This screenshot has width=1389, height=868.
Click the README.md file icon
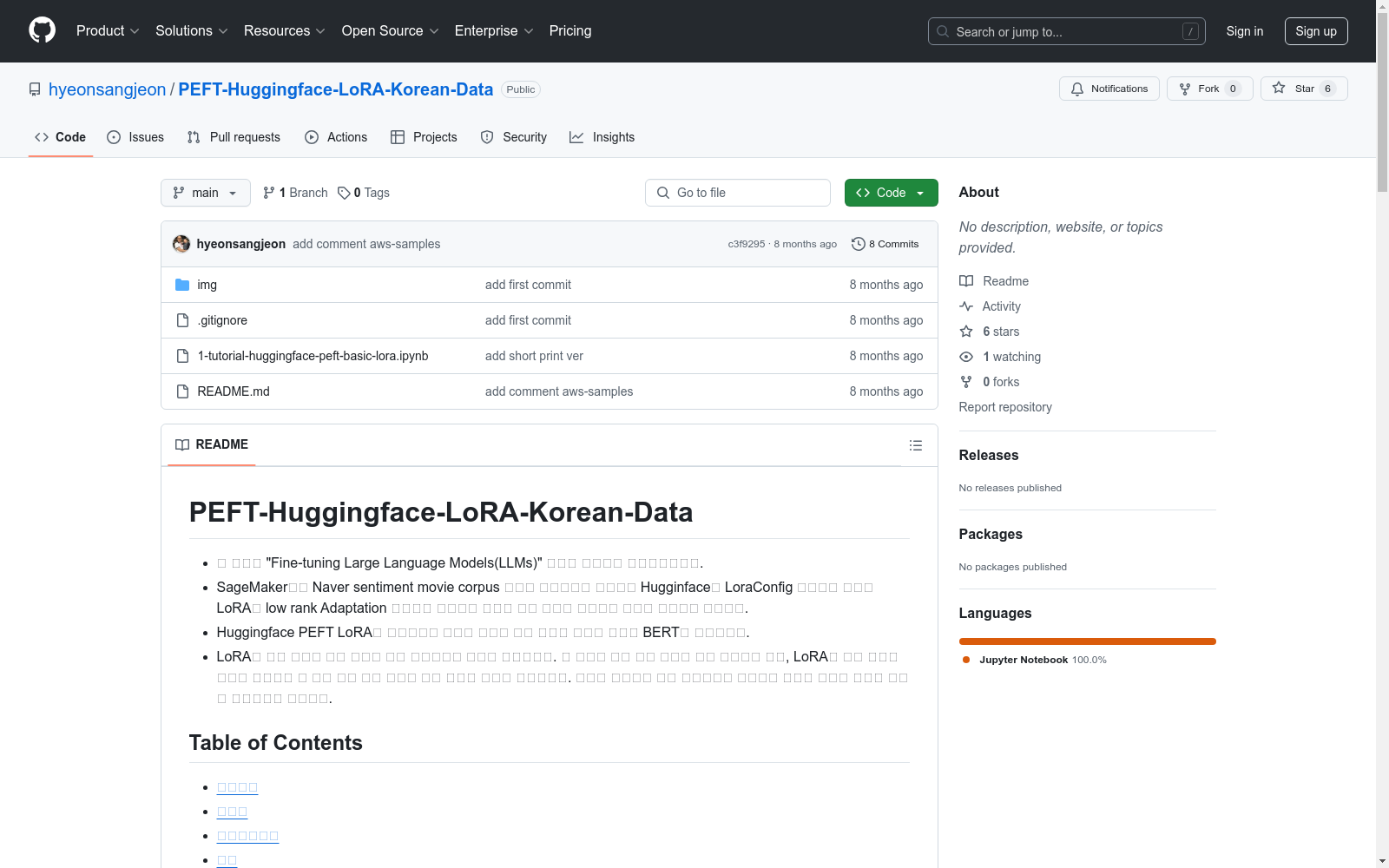coord(182,391)
